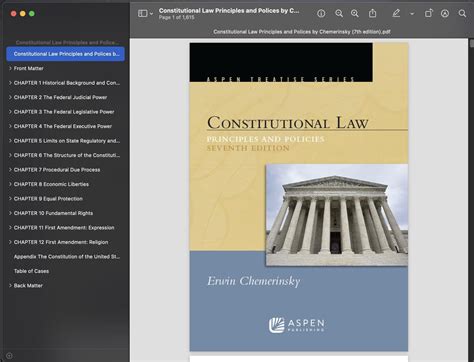
Task: Open CHAPTER 9 Equal Protection entry
Action: [x=48, y=199]
